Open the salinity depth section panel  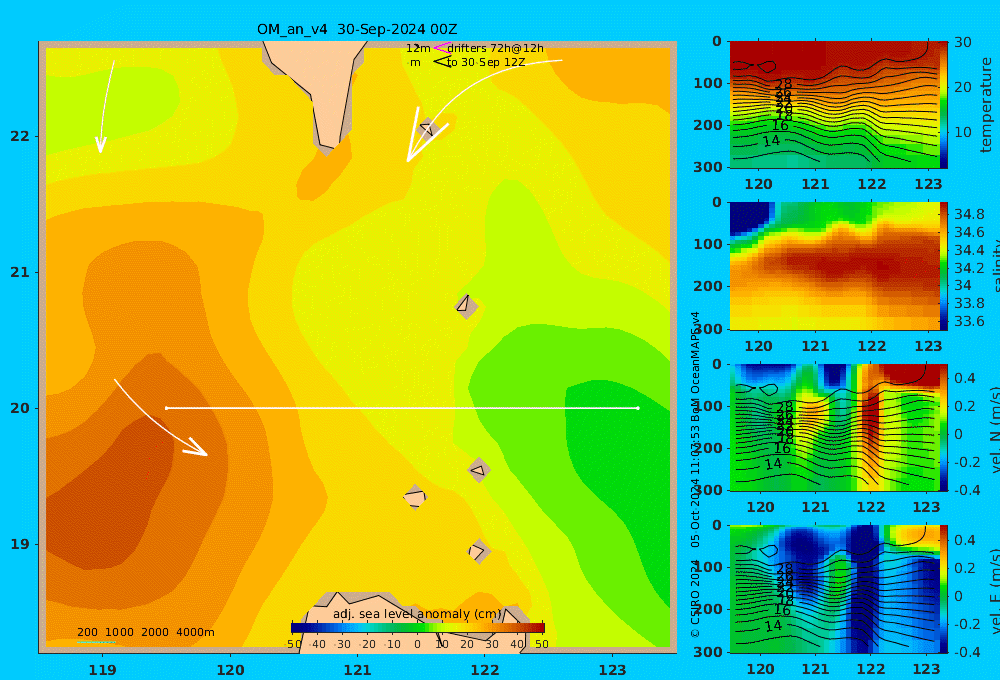click(834, 266)
